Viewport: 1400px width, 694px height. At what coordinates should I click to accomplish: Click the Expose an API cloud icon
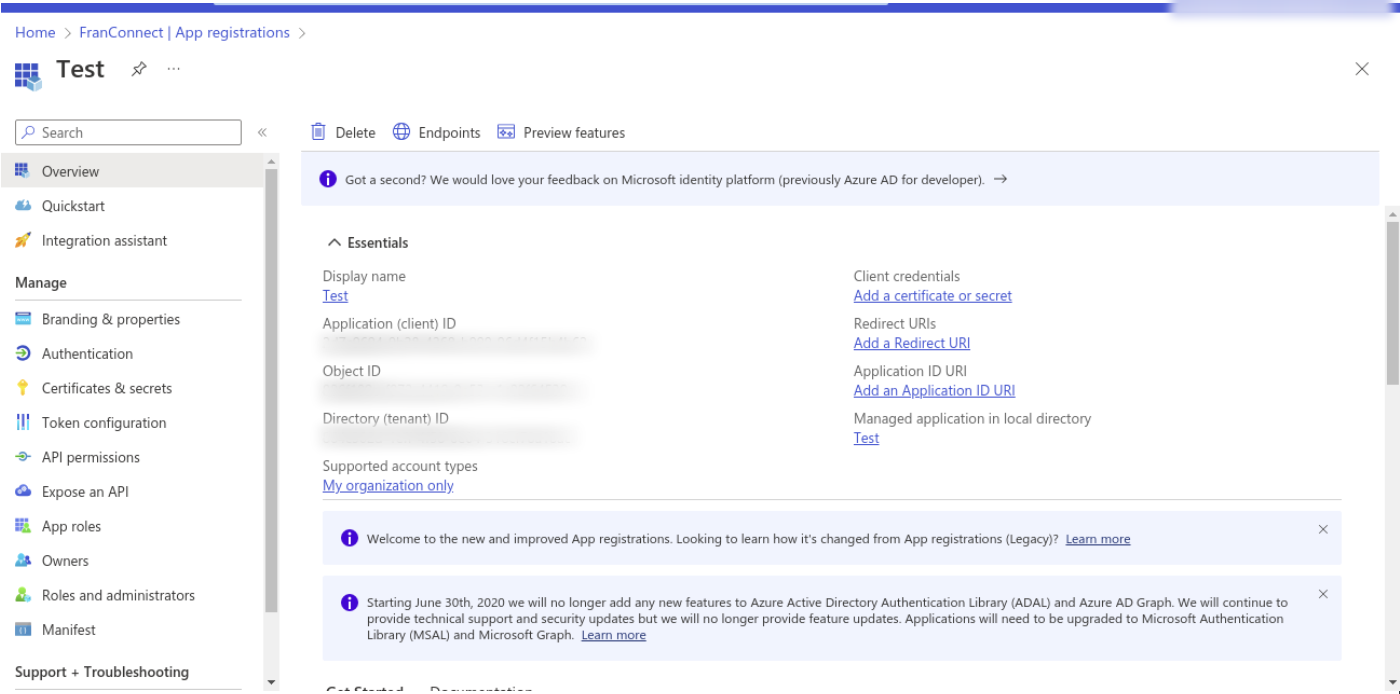(23, 492)
